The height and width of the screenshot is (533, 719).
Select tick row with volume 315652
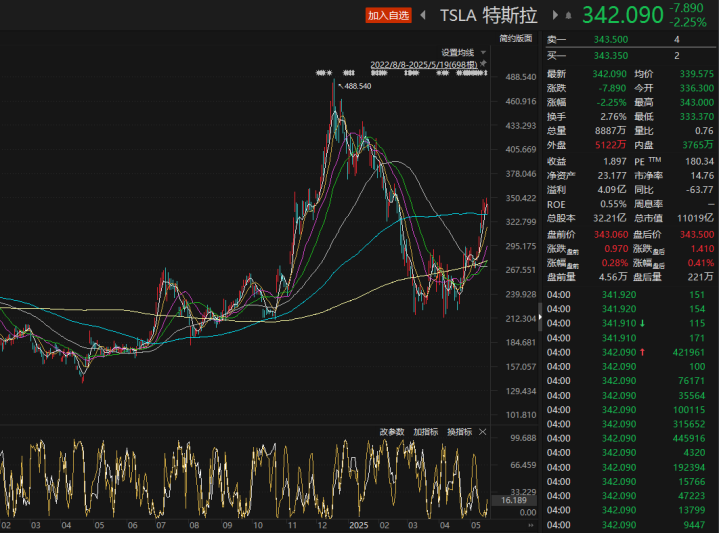pyautogui.click(x=628, y=424)
